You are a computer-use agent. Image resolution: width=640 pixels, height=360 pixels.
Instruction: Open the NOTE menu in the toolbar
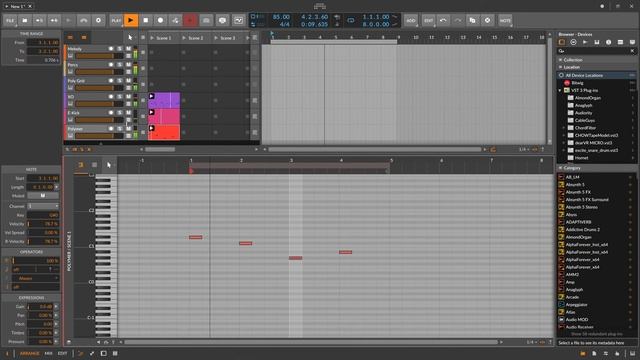click(x=505, y=20)
